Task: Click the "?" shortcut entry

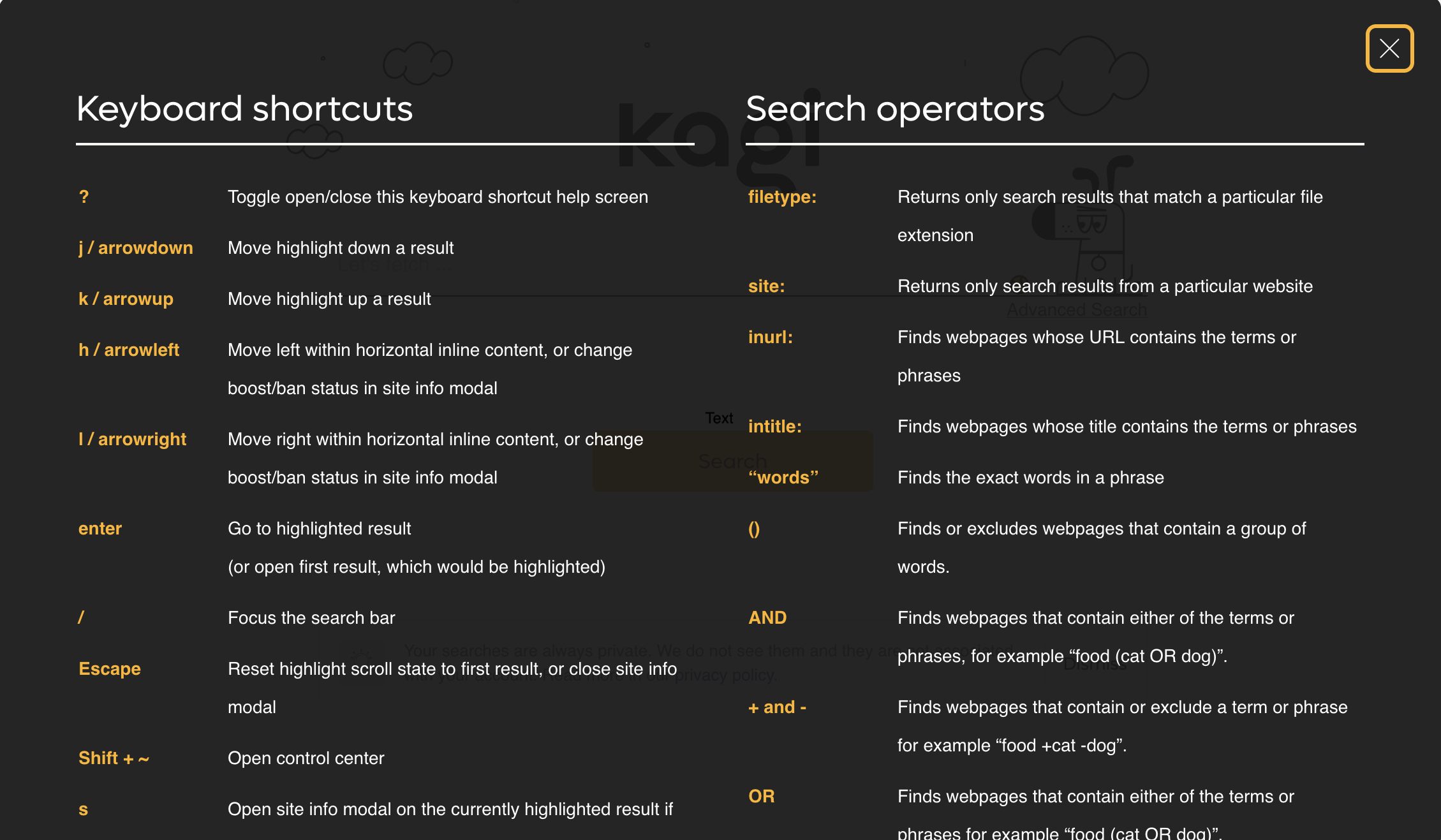Action: [84, 197]
